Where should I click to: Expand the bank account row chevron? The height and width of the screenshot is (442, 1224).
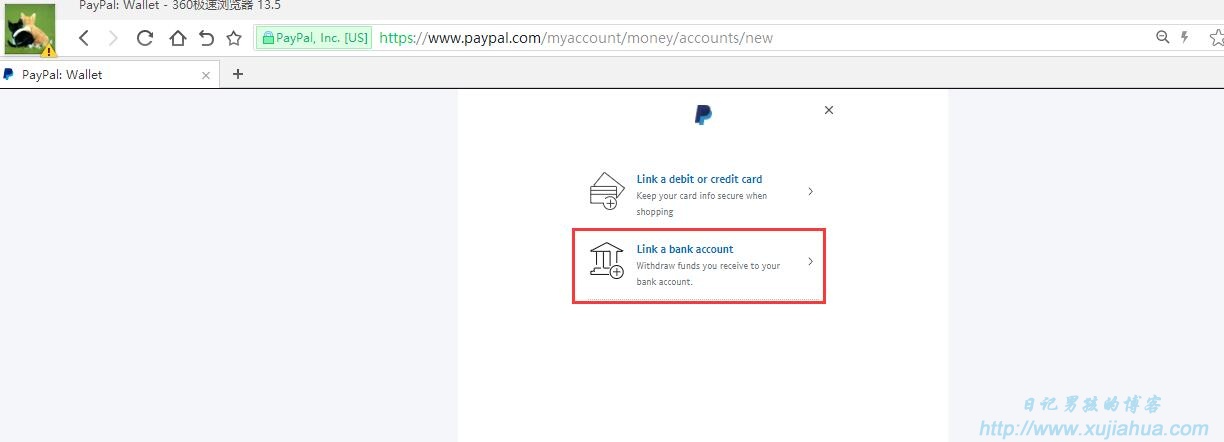810,262
